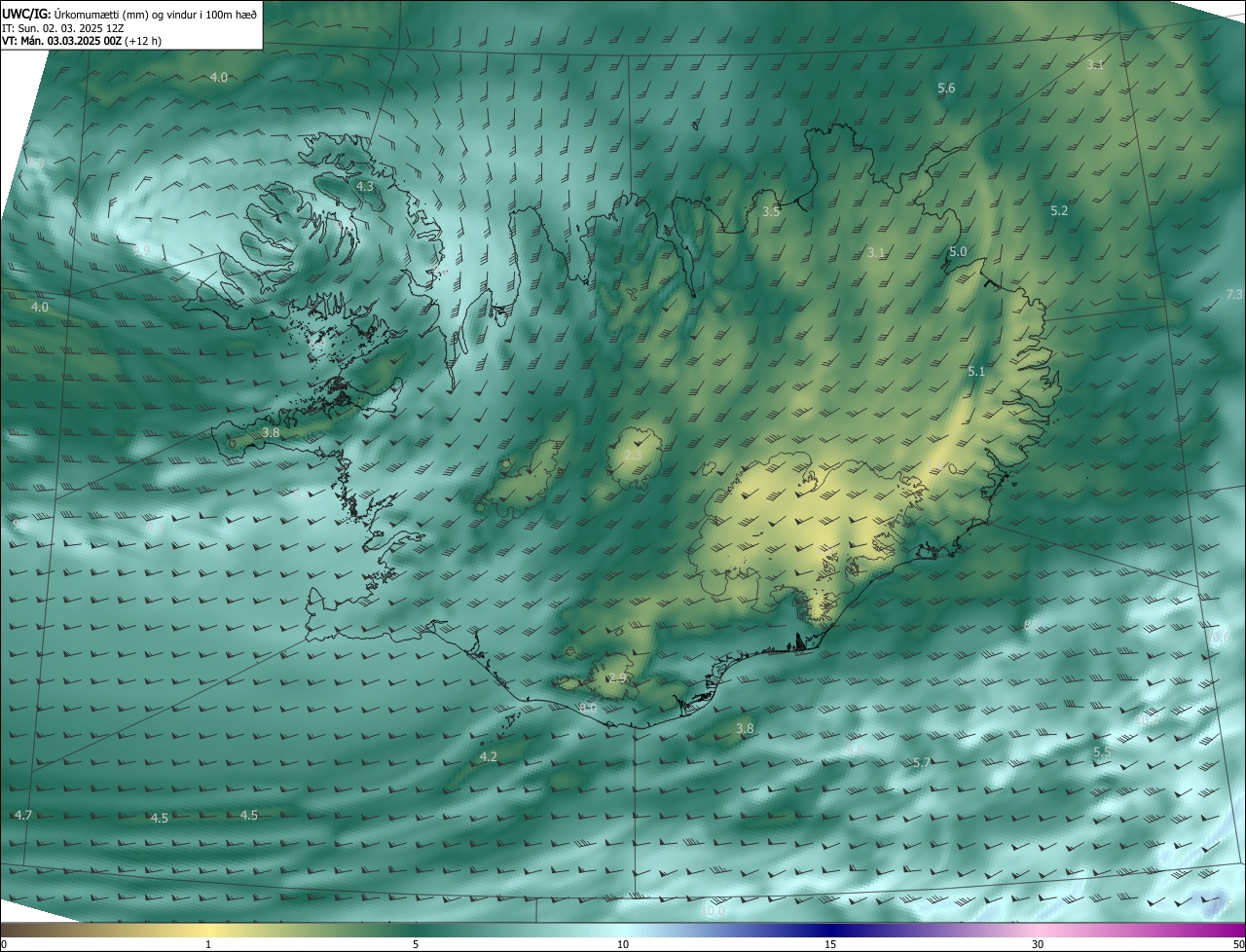1246x952 pixels.
Task: Click the 1 tick on the colour scale
Action: (x=208, y=944)
